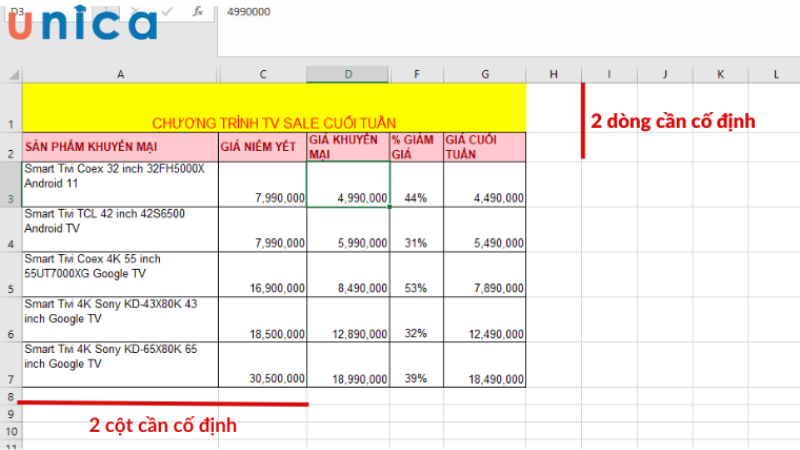Select the cell containing 18,990,000
The image size is (800, 450).
point(348,365)
